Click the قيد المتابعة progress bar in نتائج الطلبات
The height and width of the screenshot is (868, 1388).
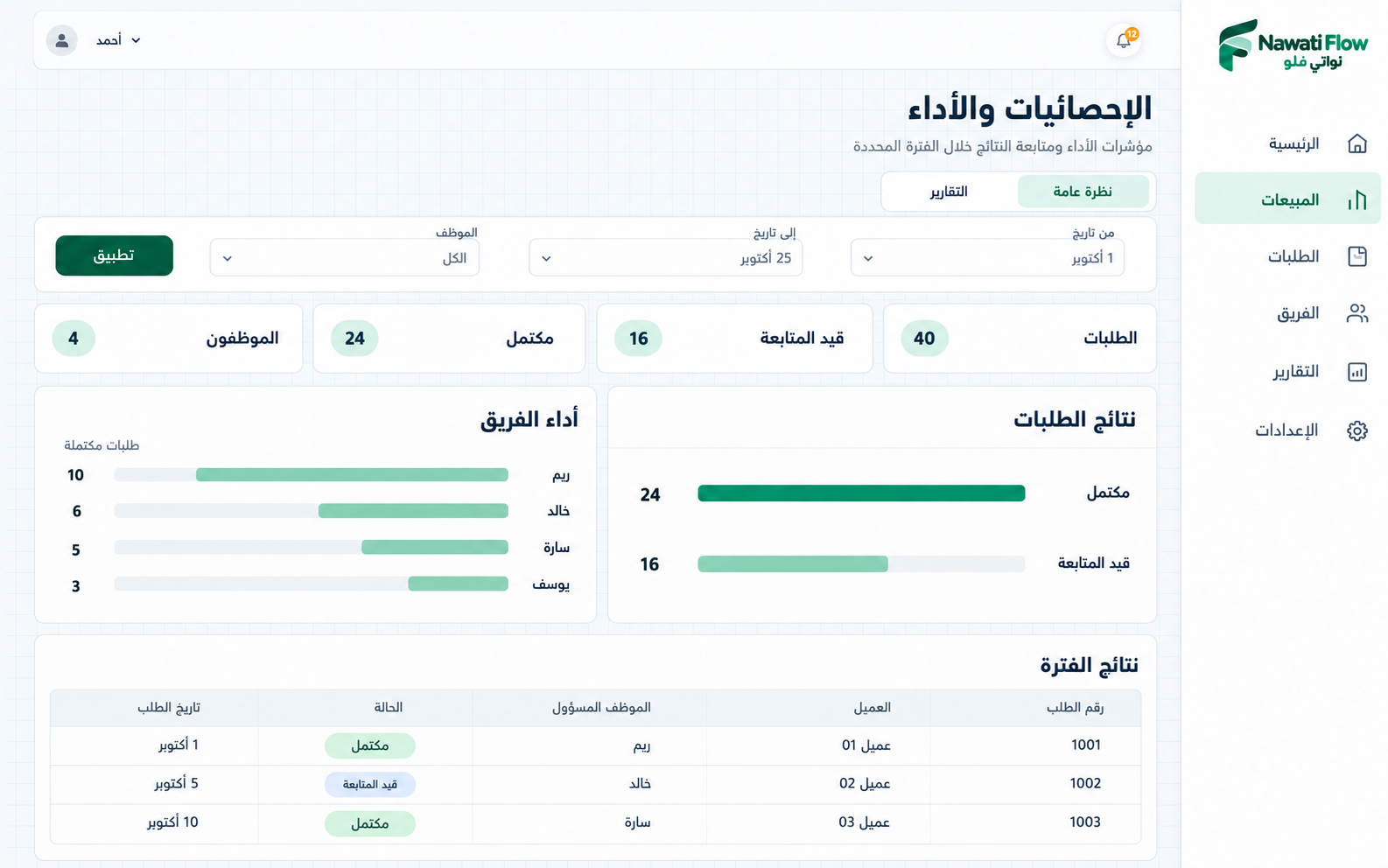[861, 564]
